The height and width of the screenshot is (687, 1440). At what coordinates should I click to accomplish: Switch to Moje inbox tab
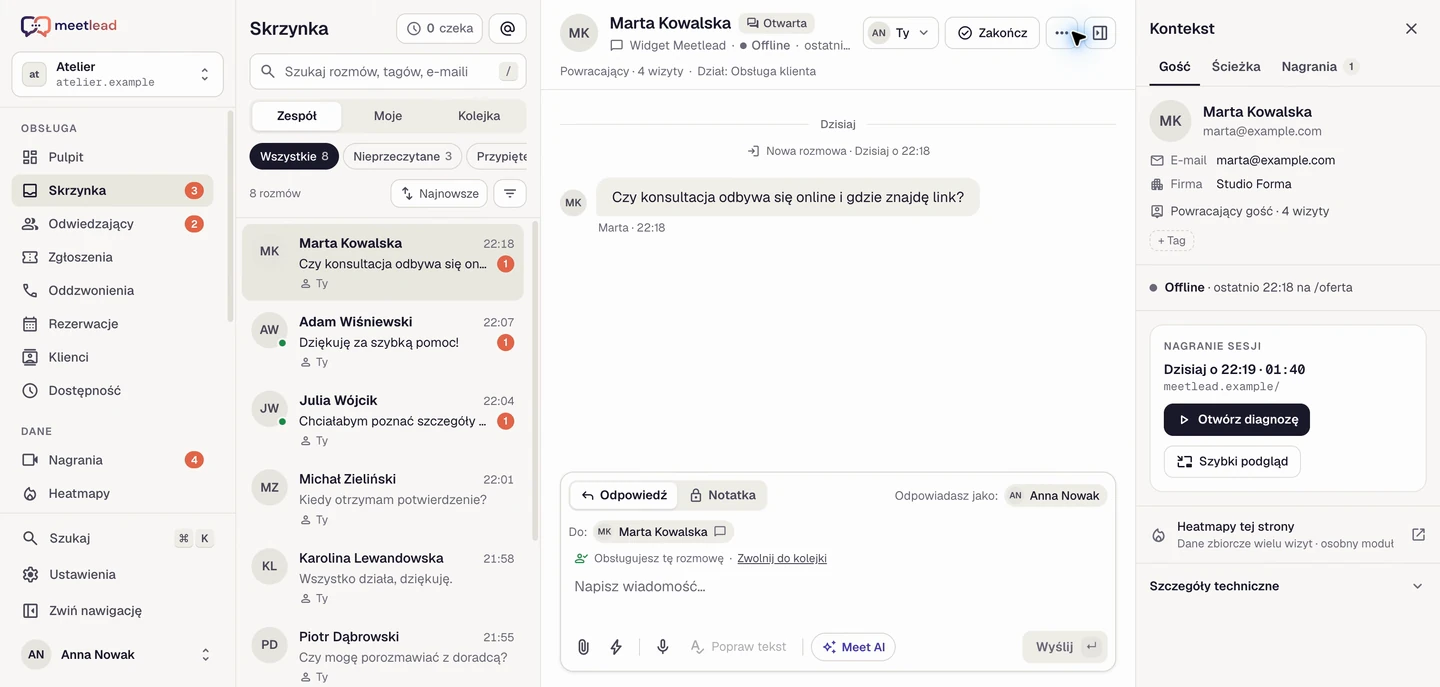pos(388,116)
